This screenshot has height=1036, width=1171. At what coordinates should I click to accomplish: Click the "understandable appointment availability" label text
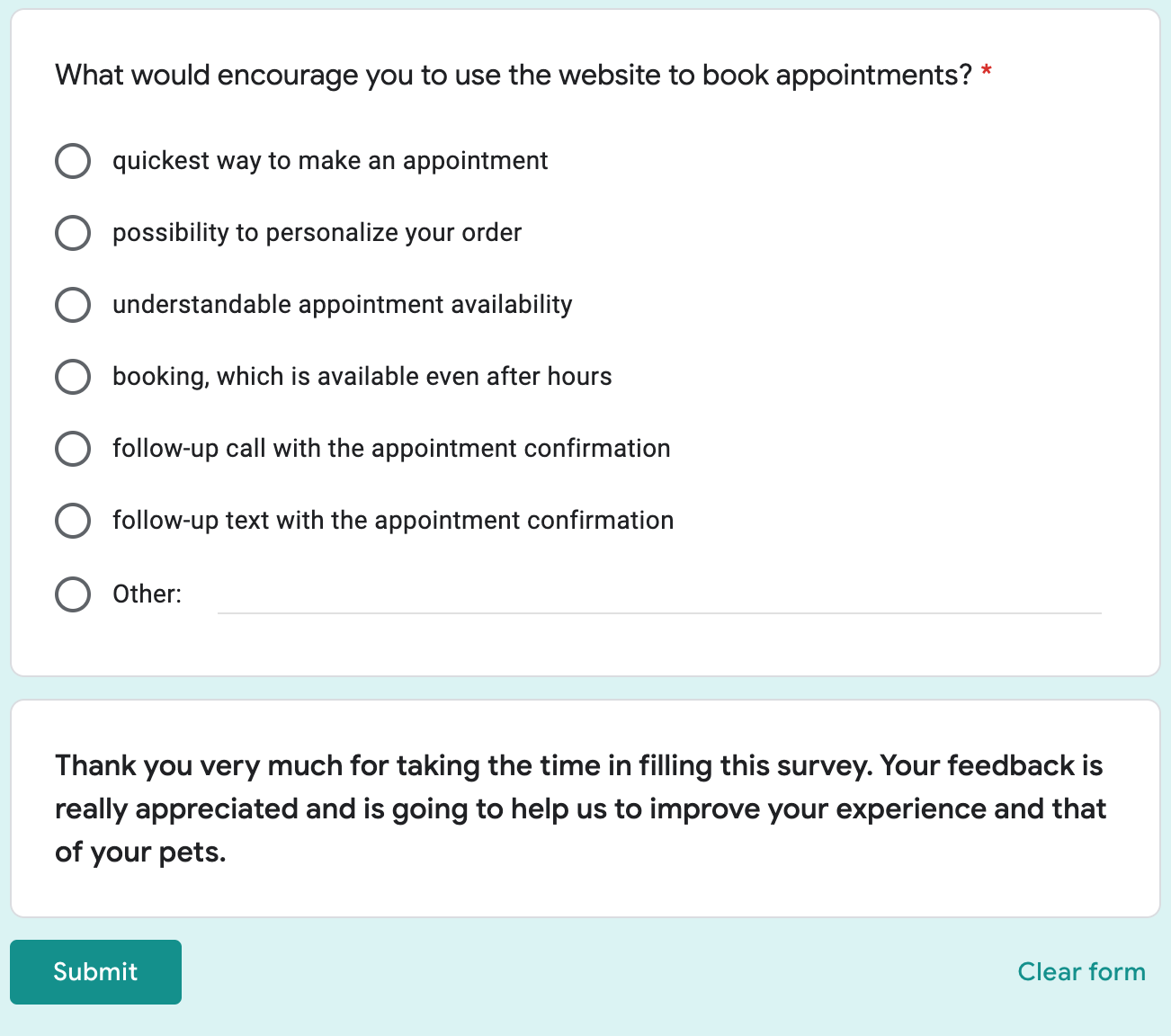point(342,305)
